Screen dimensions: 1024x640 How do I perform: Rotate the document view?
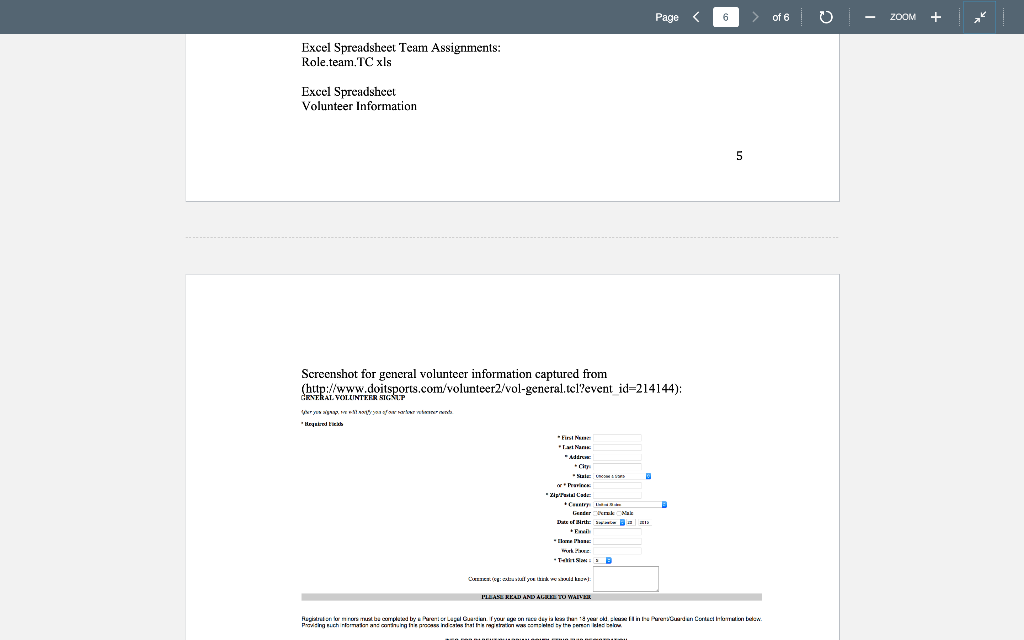(x=826, y=17)
